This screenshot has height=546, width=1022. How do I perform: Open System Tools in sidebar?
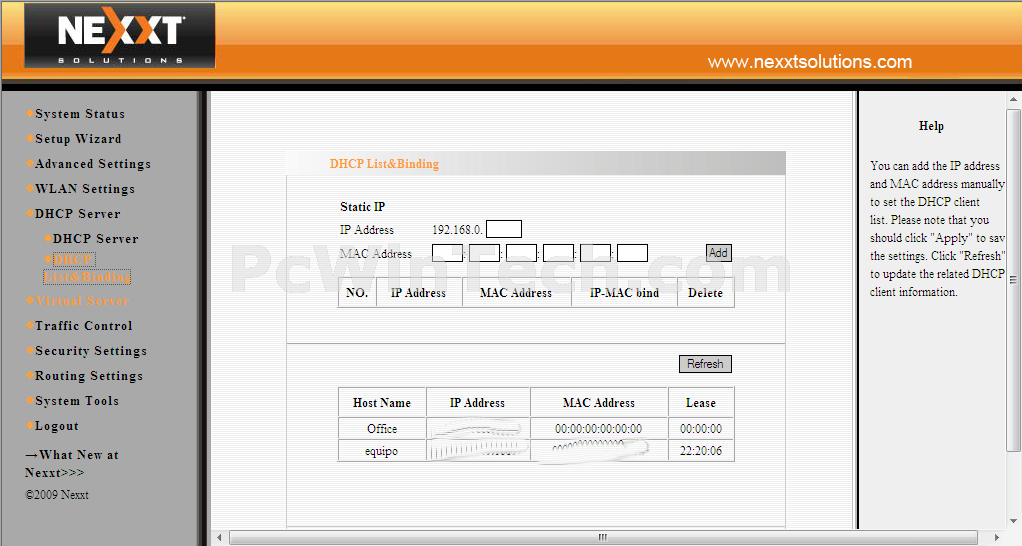click(x=77, y=401)
